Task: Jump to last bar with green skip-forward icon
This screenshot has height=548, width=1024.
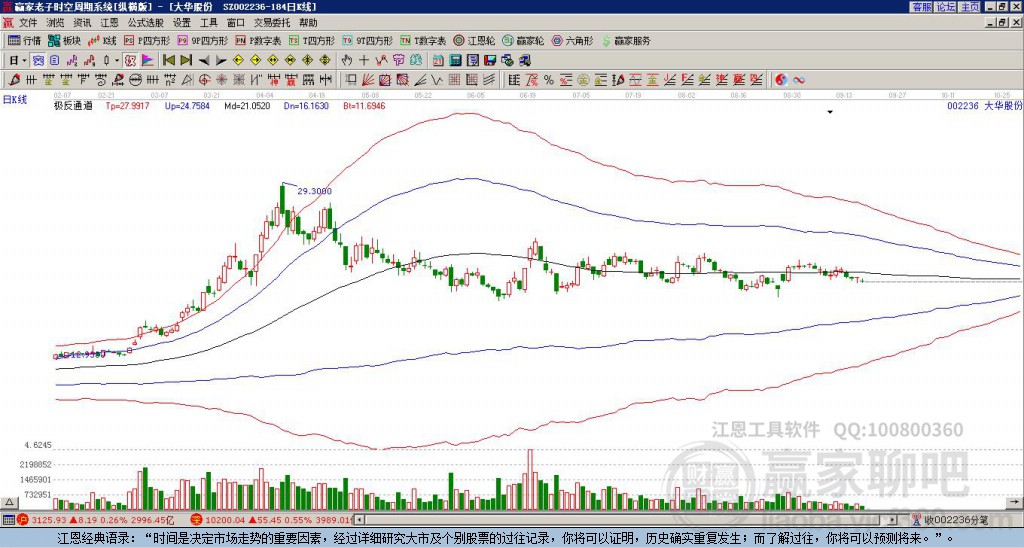Action: tap(186, 61)
